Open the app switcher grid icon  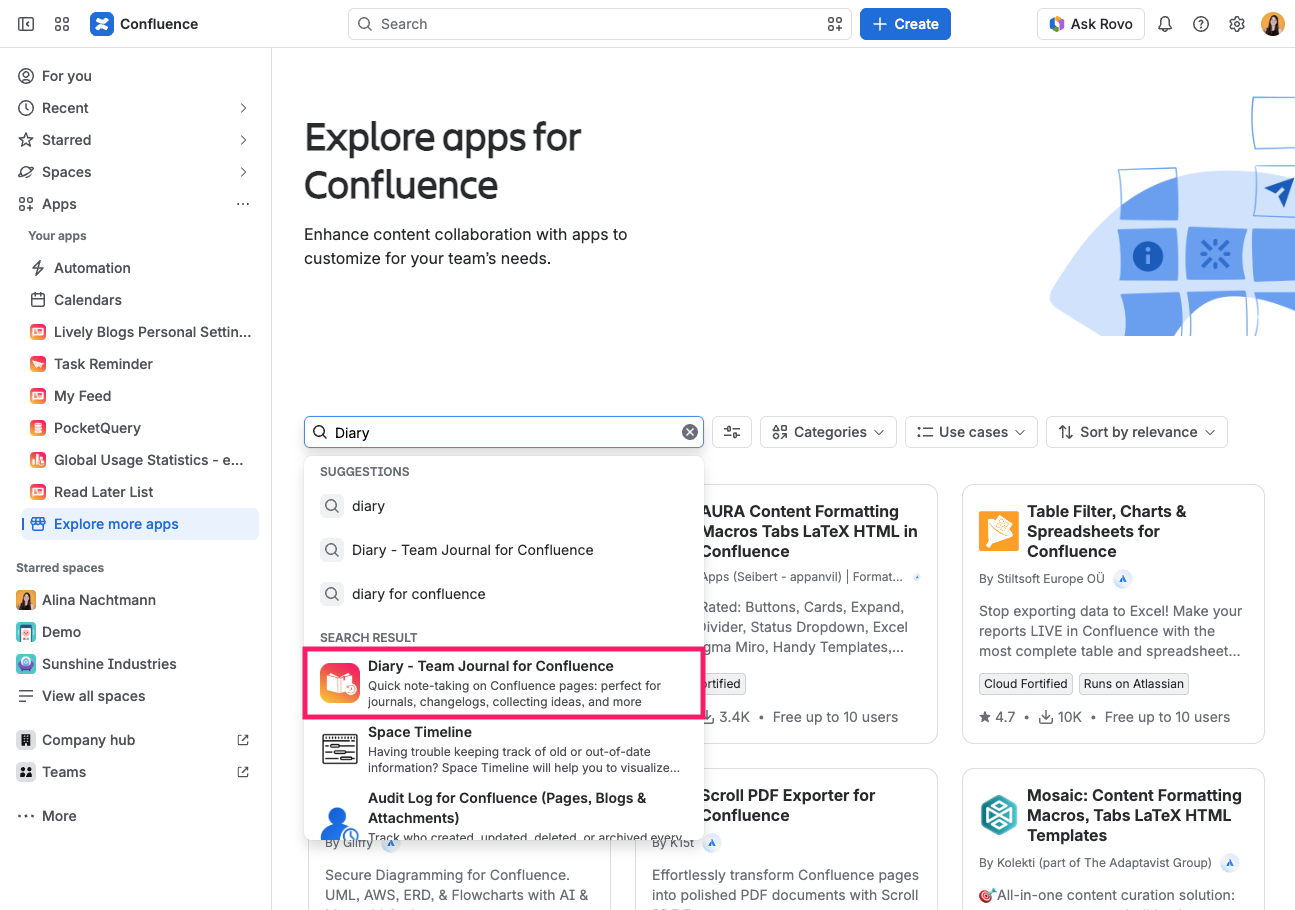coord(62,24)
